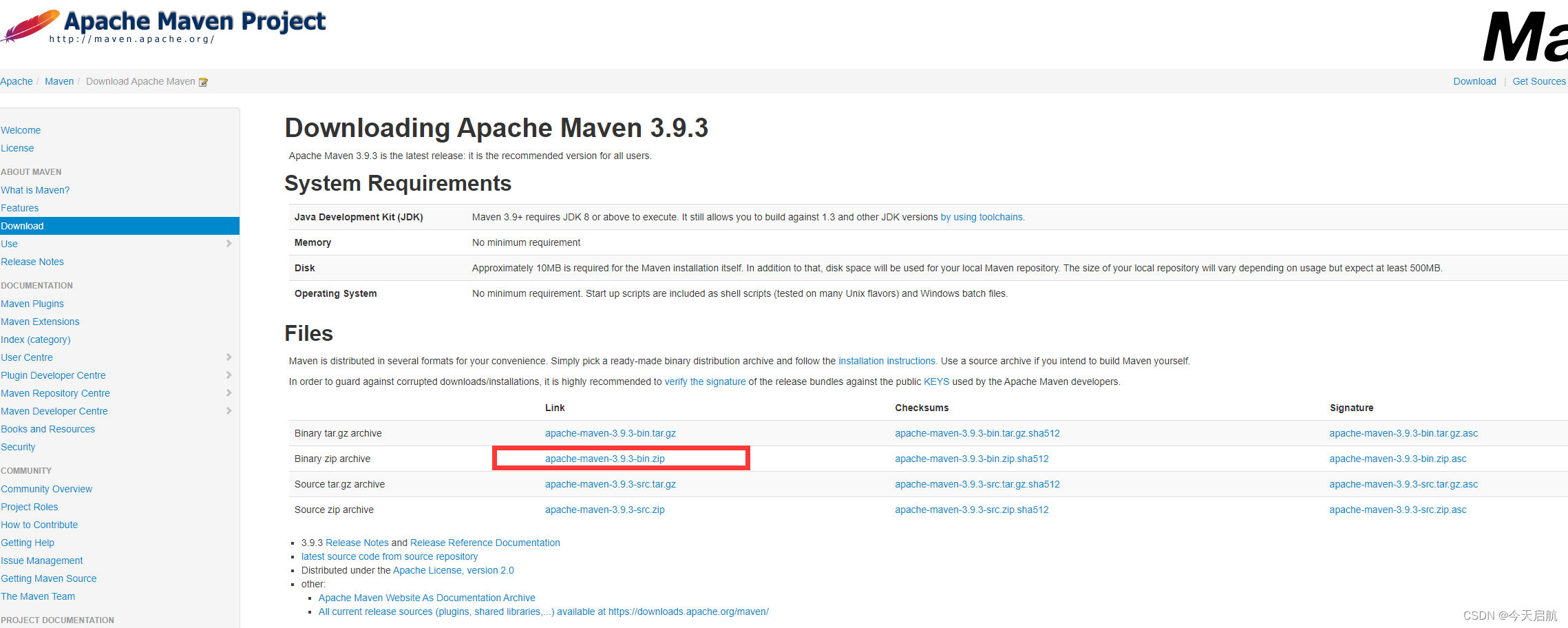
Task: Download apache-maven-3.9.3-src.zip
Action: [x=605, y=510]
